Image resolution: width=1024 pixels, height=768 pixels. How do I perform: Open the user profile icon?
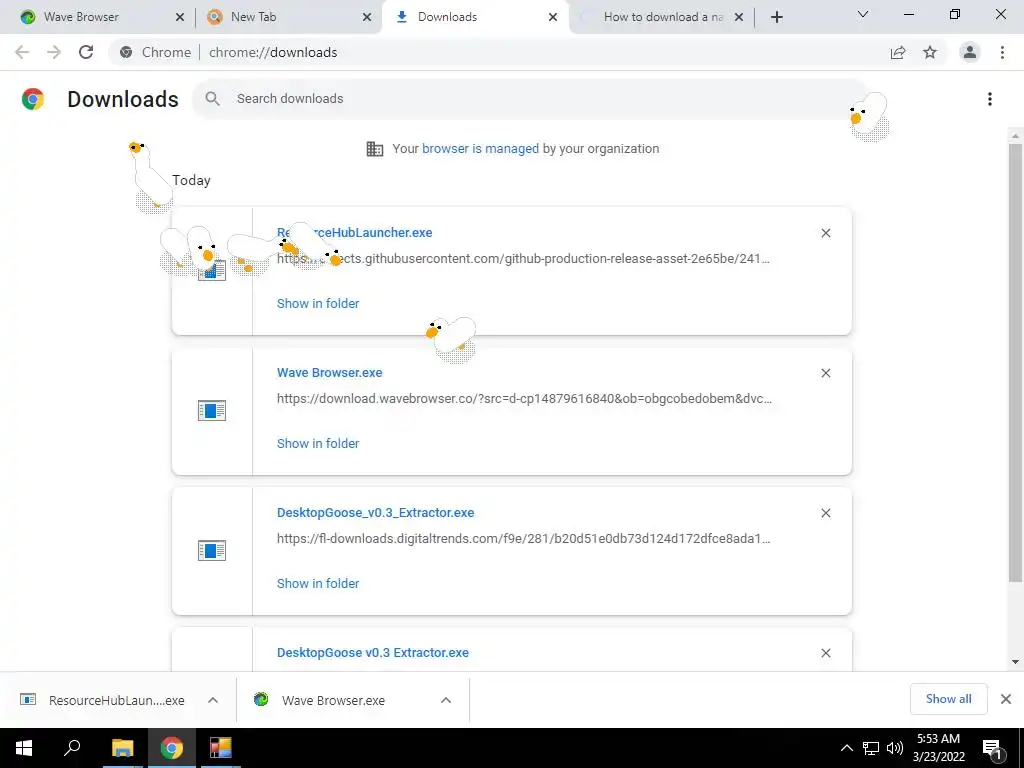pyautogui.click(x=970, y=52)
